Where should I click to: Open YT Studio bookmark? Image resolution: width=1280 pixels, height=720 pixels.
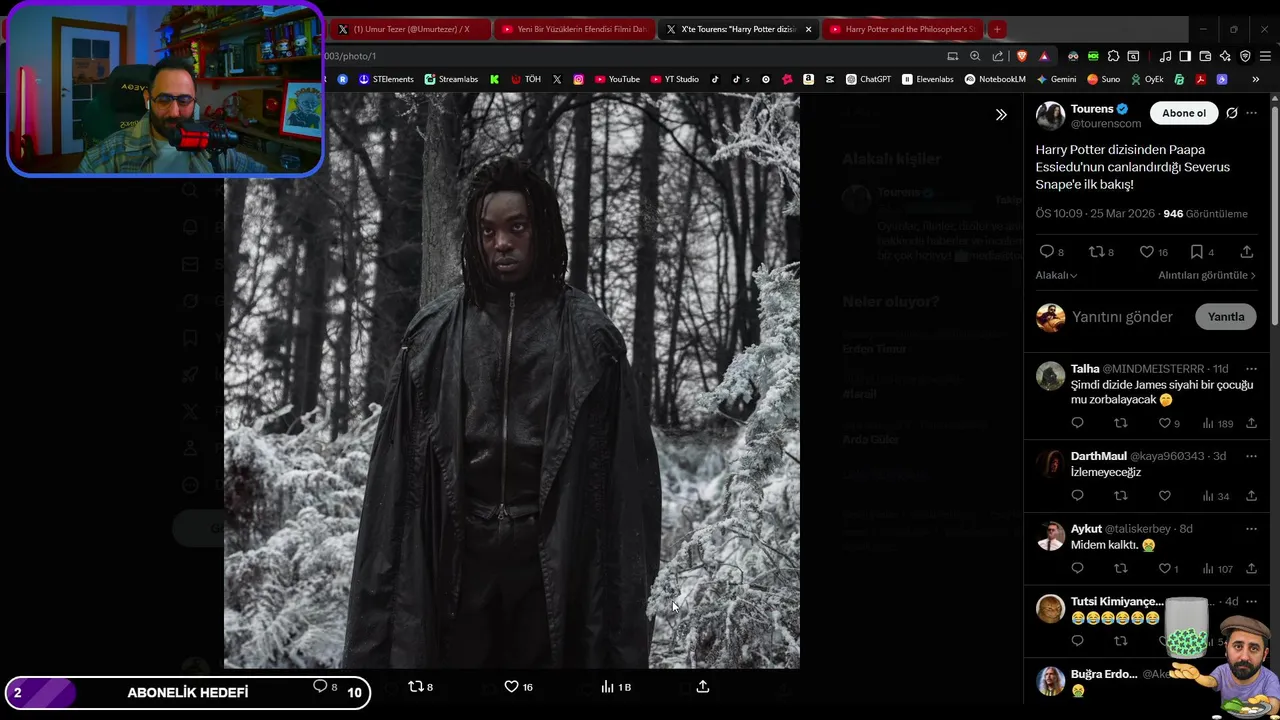674,79
